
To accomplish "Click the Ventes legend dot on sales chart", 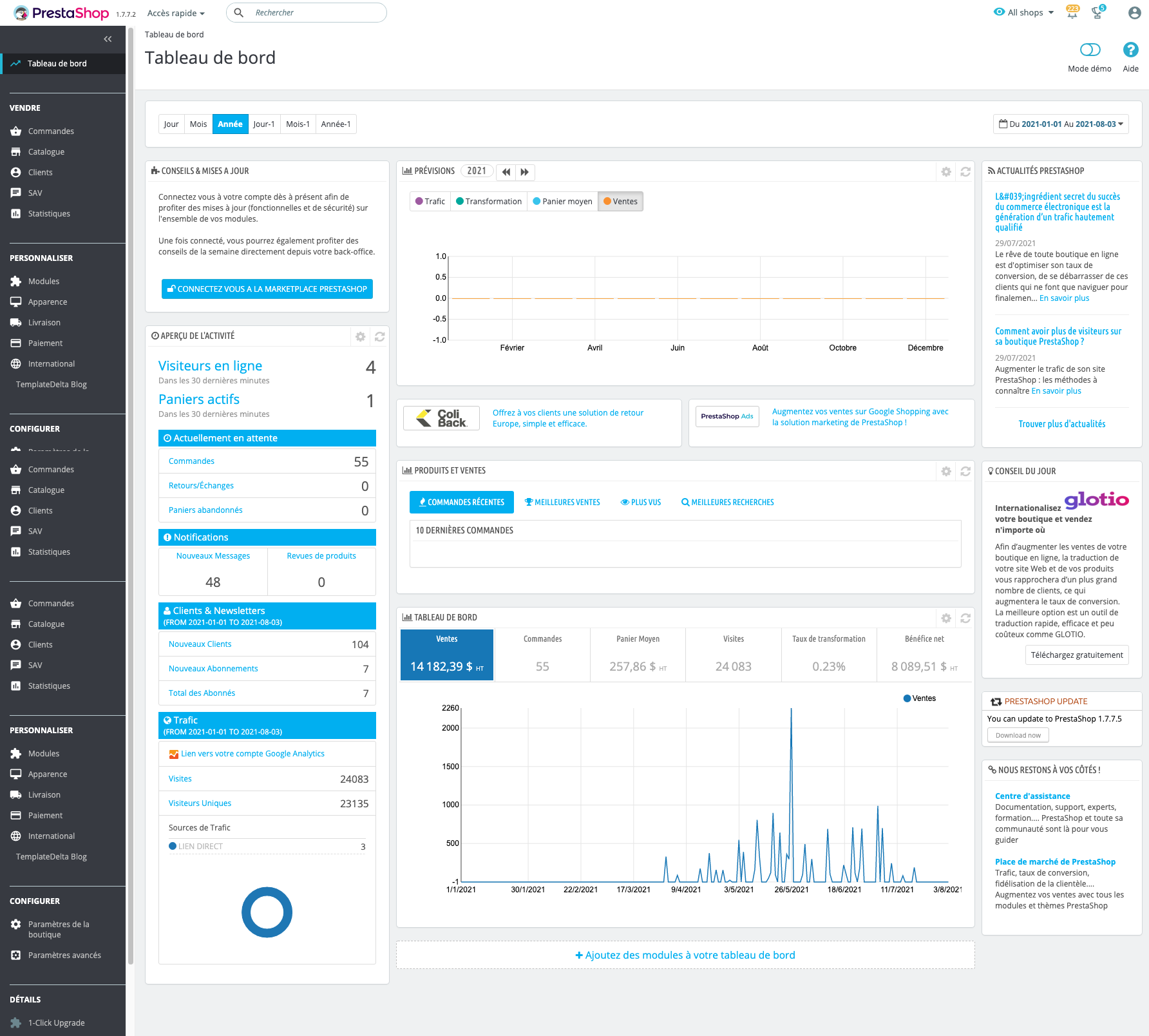I will (x=907, y=698).
